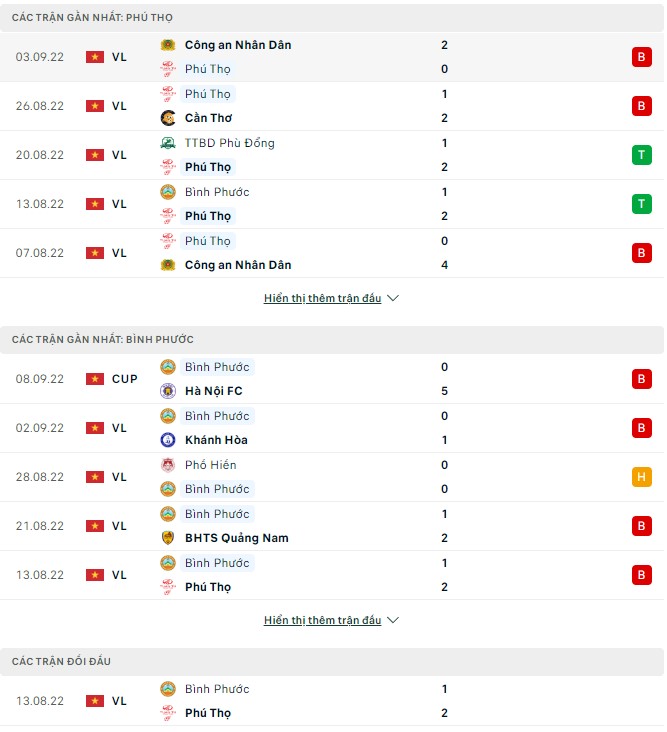The width and height of the screenshot is (667, 732).
Task: Click Cần Thơ team logo
Action: (168, 118)
